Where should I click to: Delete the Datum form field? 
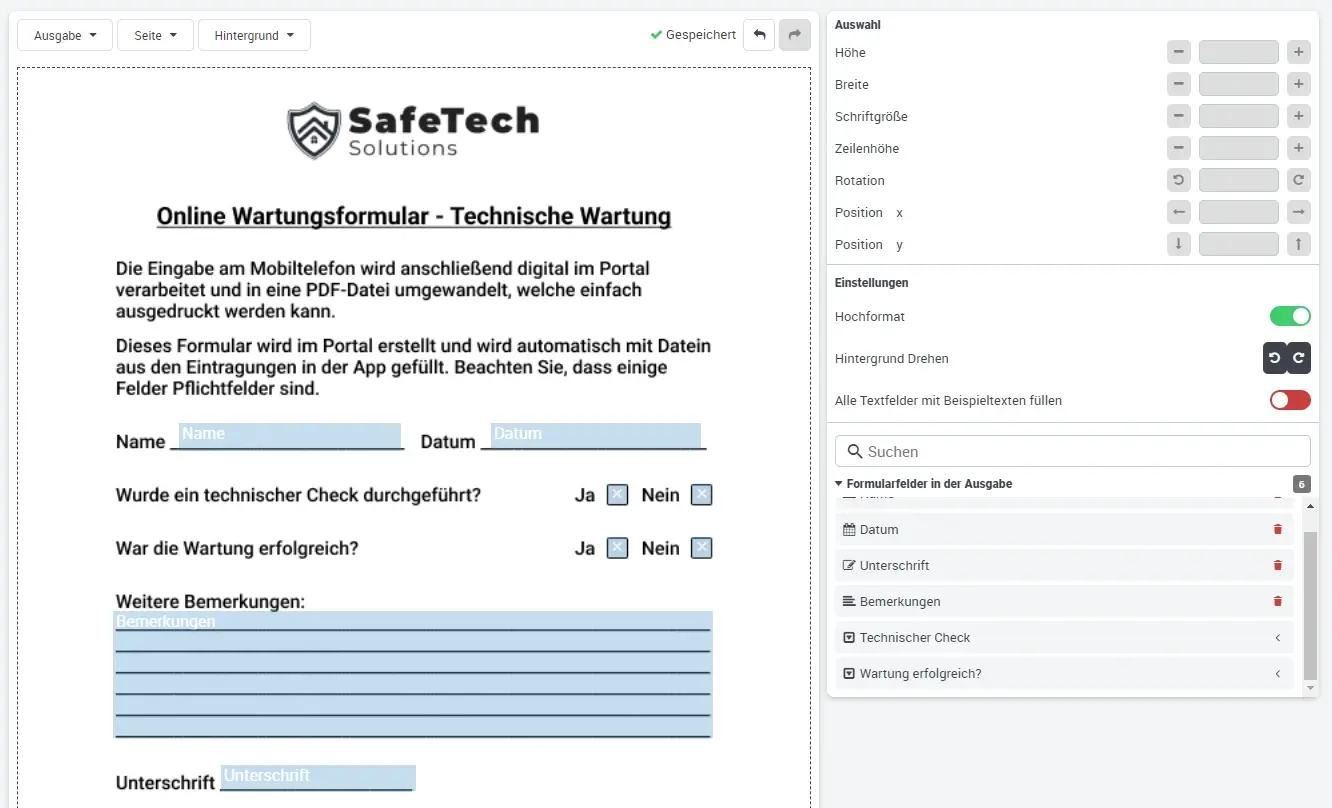pos(1277,529)
